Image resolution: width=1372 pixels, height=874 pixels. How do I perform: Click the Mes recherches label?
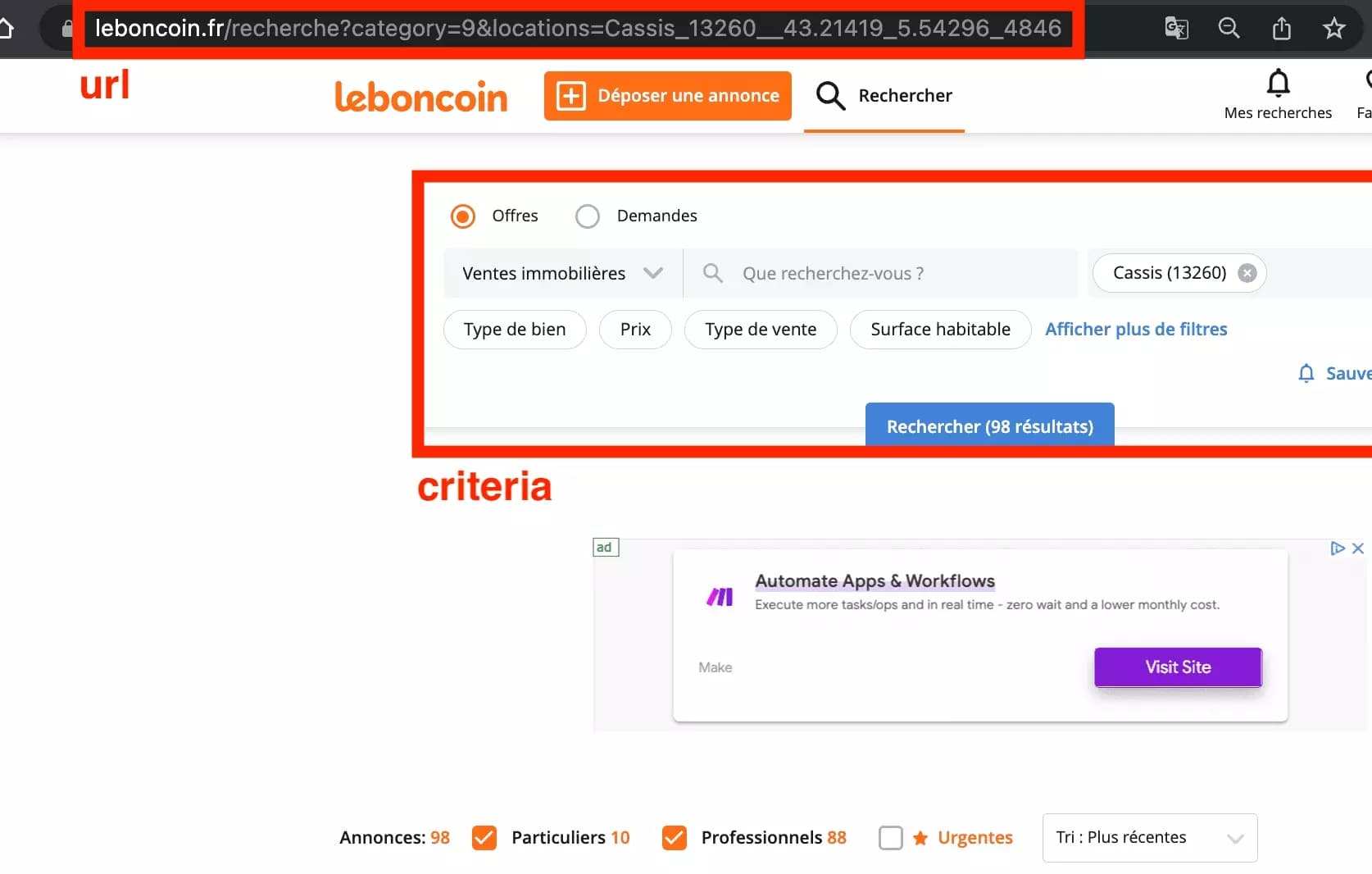coord(1278,113)
